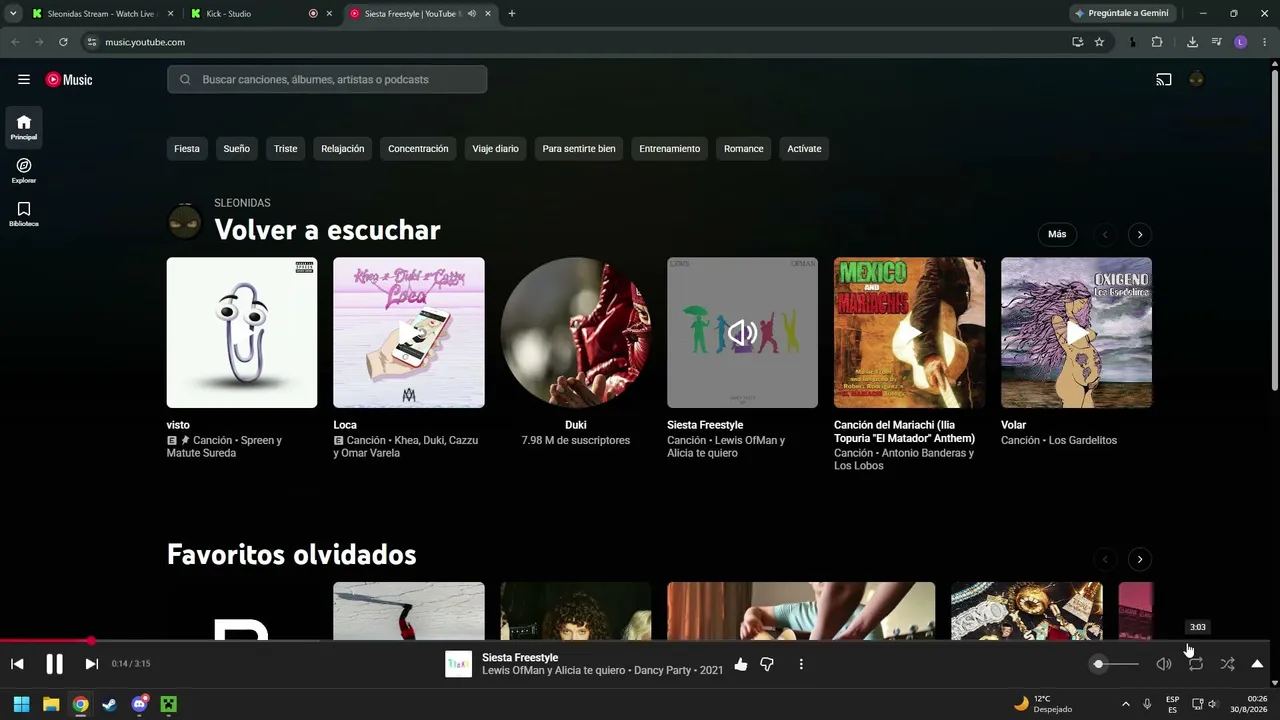Open Discord from the taskbar
1280x720 pixels.
tap(139, 704)
